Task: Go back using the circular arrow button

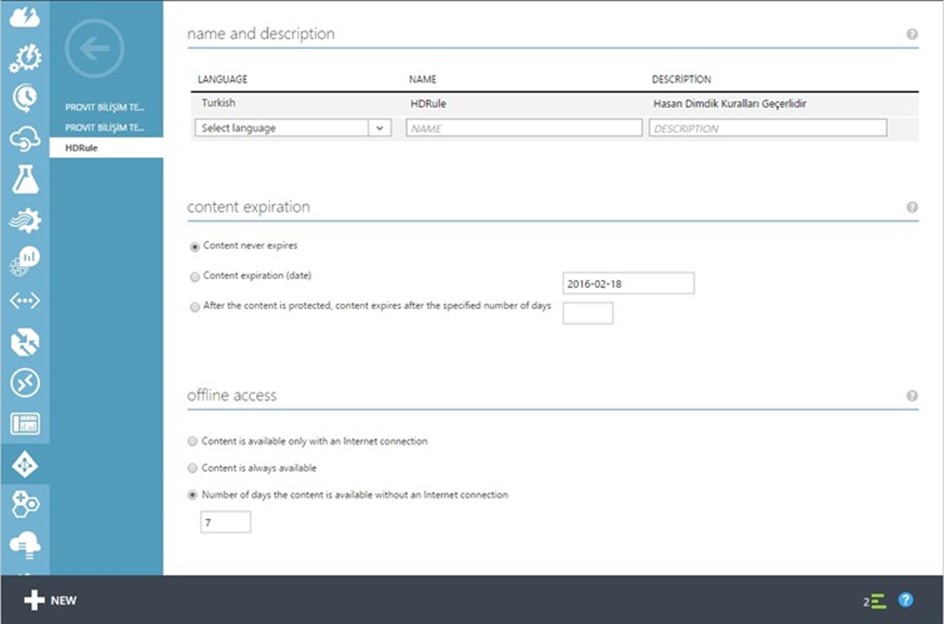Action: click(x=95, y=49)
